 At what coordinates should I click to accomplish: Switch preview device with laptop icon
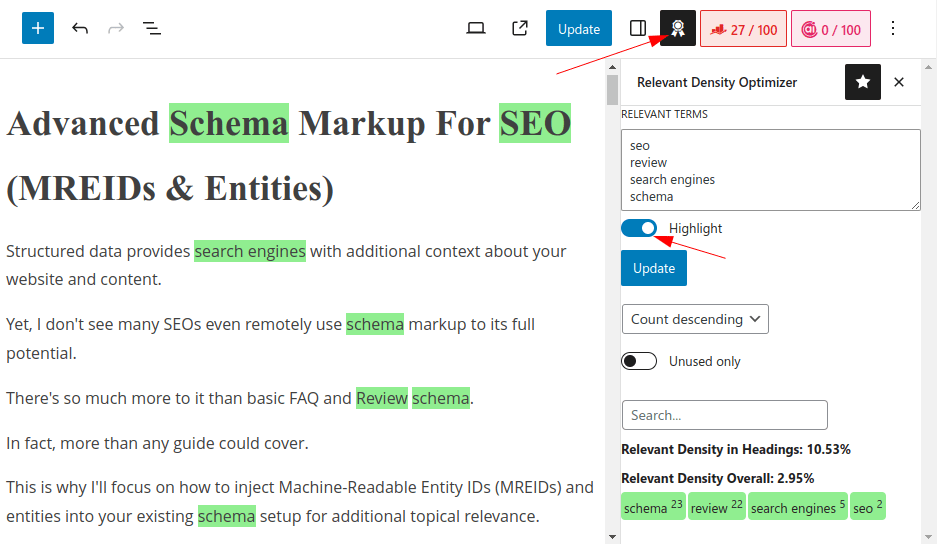[x=476, y=28]
